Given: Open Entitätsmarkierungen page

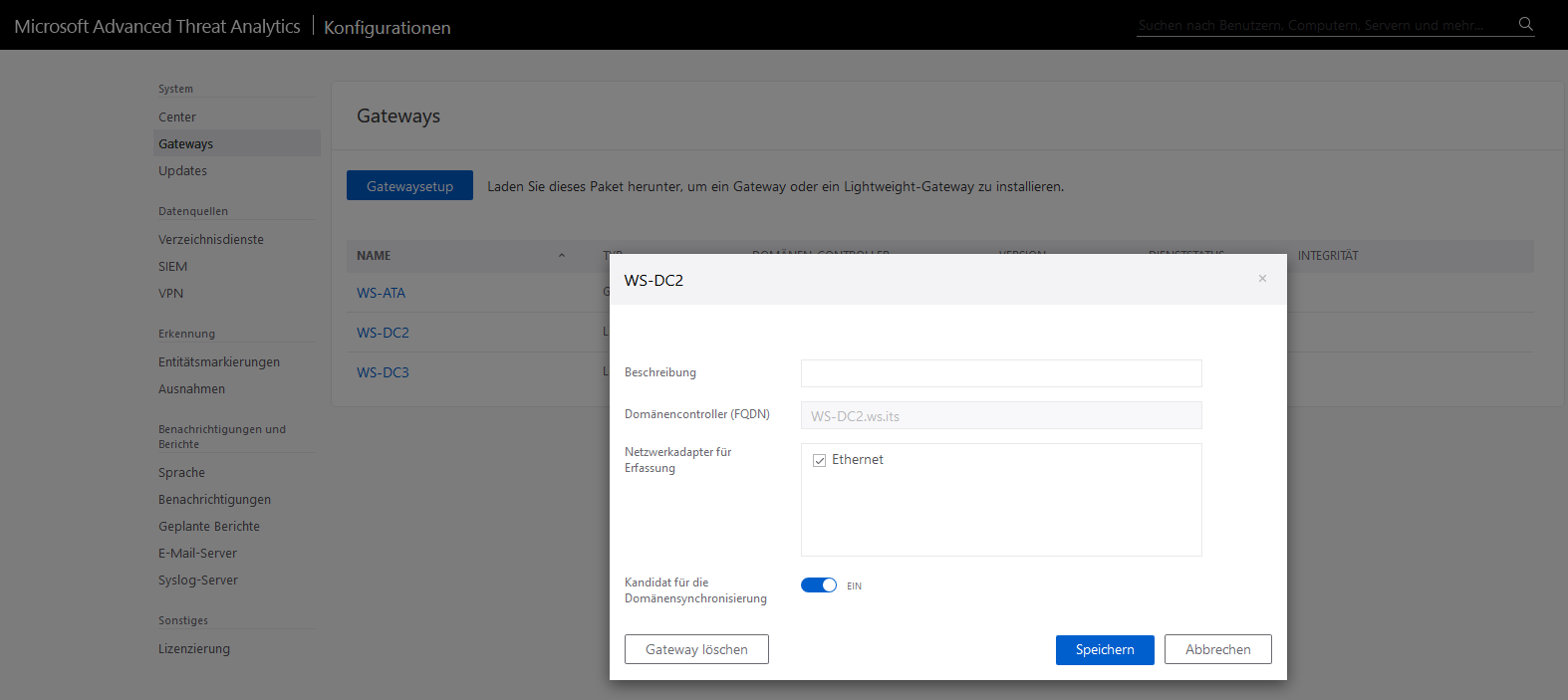Looking at the screenshot, I should pyautogui.click(x=219, y=361).
